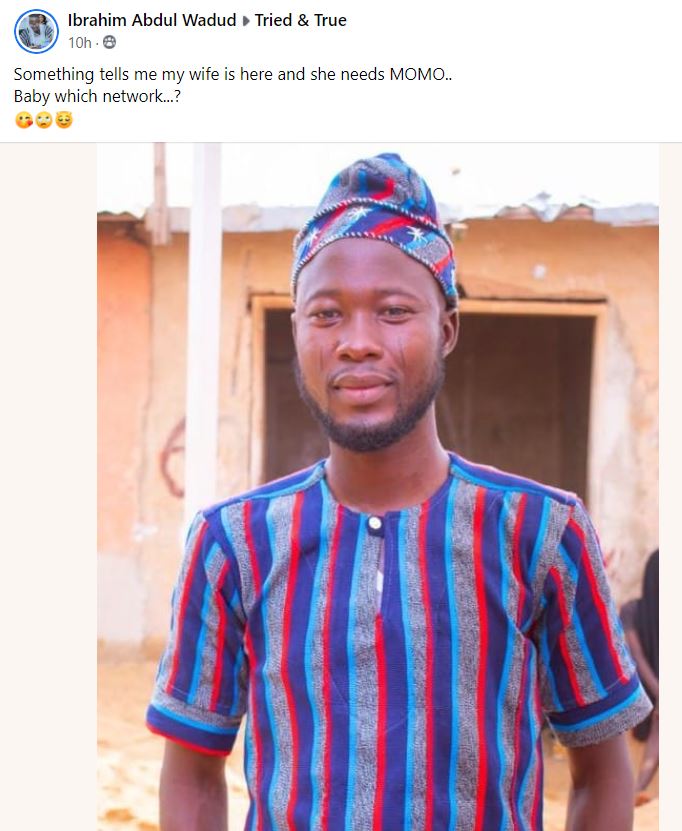The image size is (682, 831).
Task: Click the kissing face emoji
Action: tap(24, 120)
